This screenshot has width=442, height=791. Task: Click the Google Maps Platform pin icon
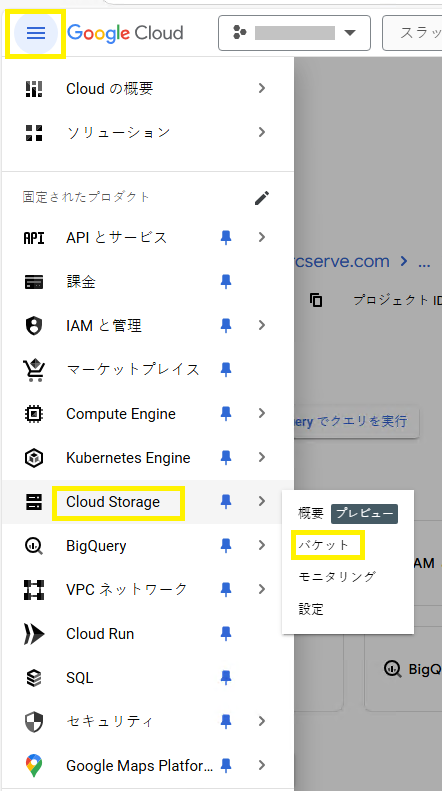[34, 766]
